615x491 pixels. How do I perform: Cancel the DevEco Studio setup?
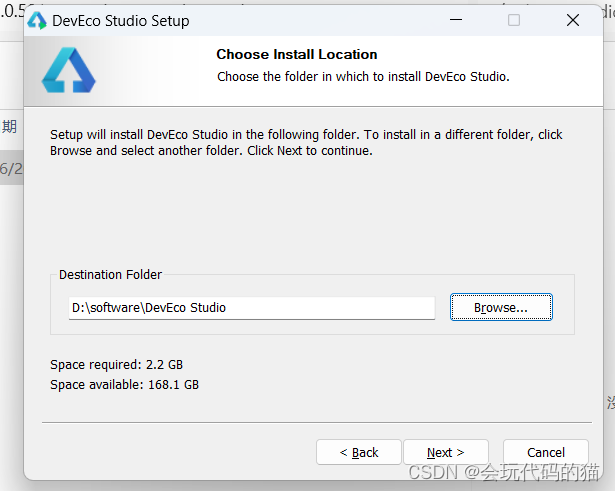point(546,452)
